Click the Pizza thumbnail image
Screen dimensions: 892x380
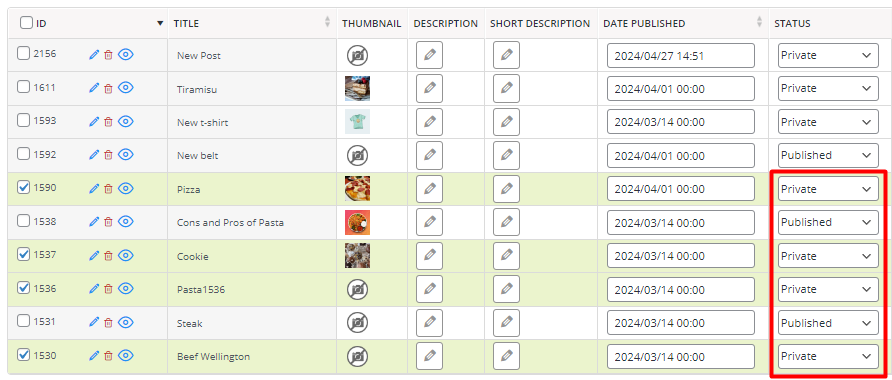click(x=357, y=189)
